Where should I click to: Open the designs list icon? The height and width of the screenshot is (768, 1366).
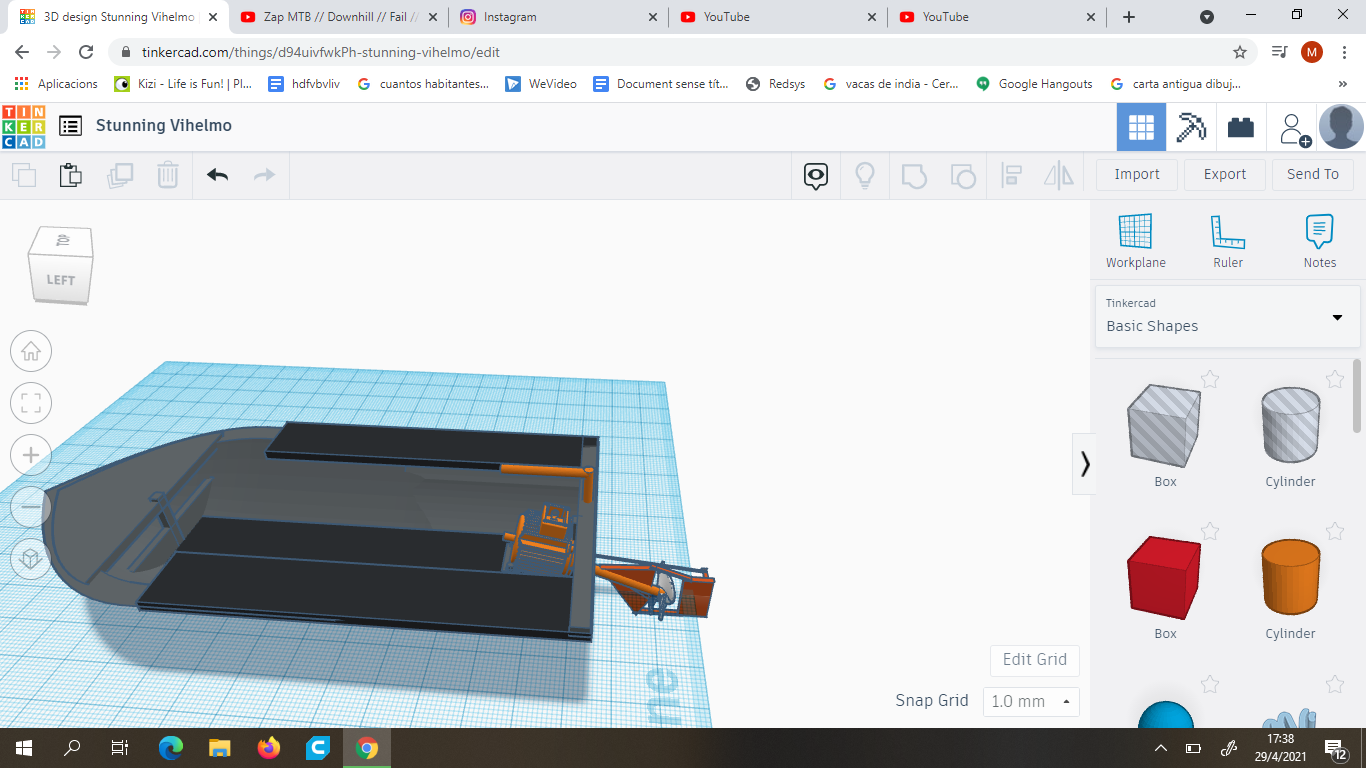[x=70, y=126]
